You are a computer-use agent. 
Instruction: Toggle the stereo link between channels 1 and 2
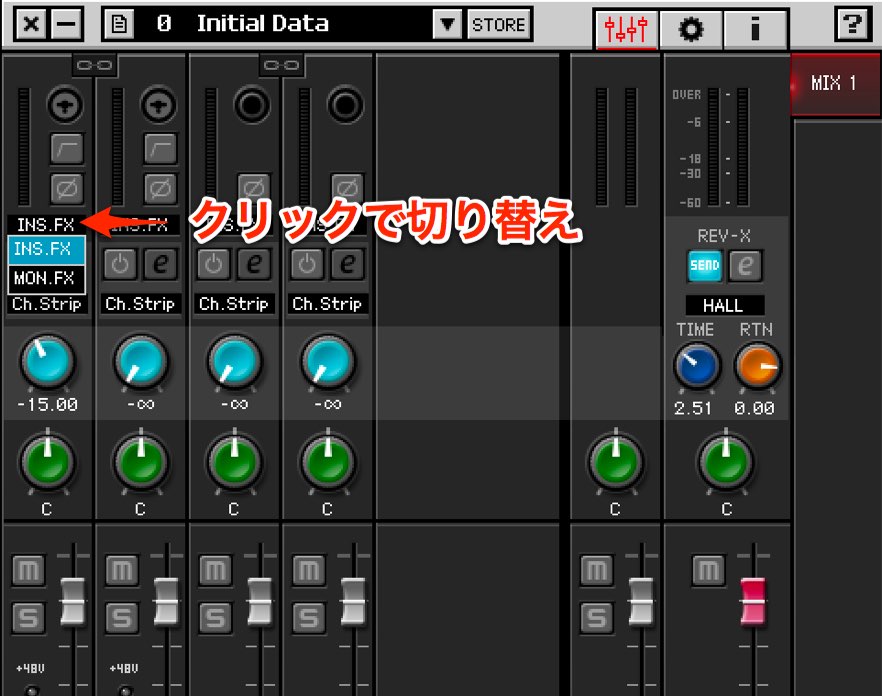[x=94, y=65]
